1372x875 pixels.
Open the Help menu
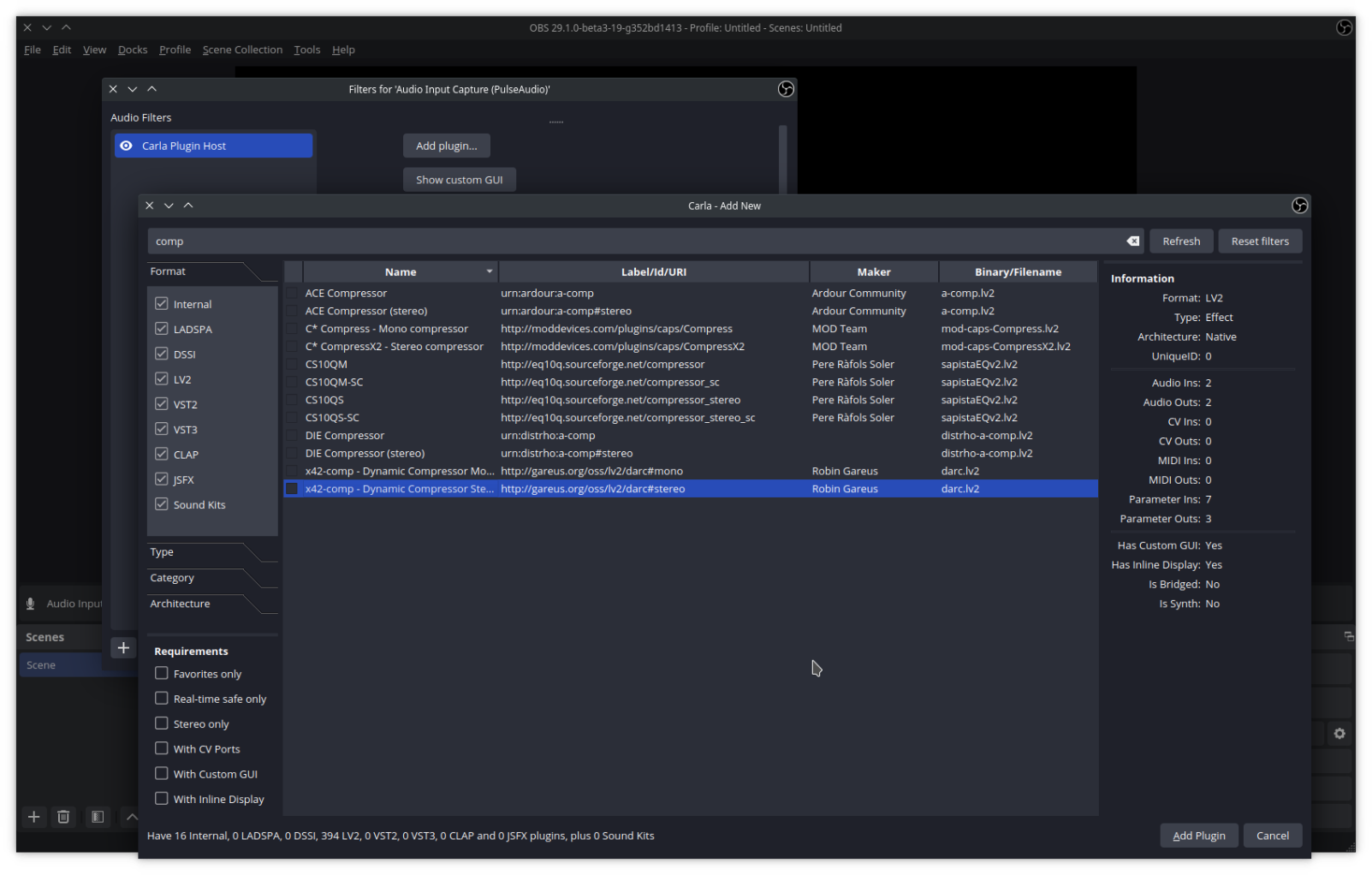coord(343,50)
